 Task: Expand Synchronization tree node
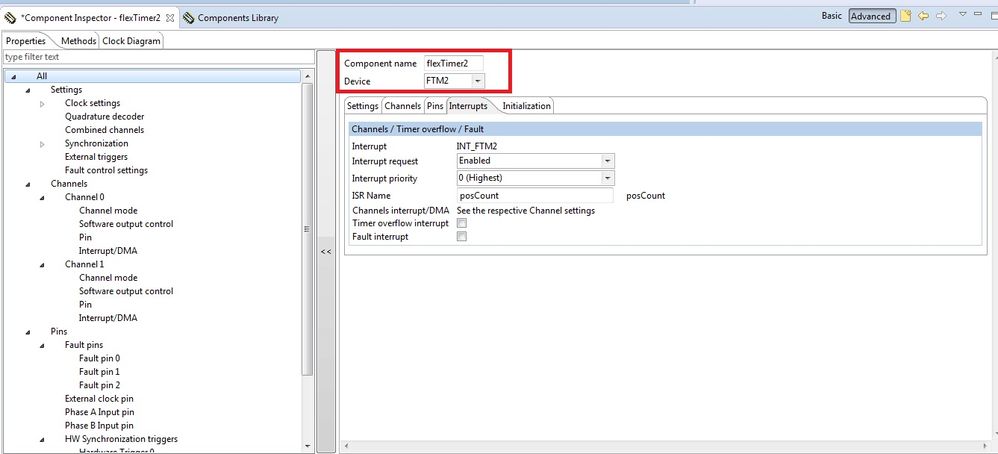pos(42,144)
